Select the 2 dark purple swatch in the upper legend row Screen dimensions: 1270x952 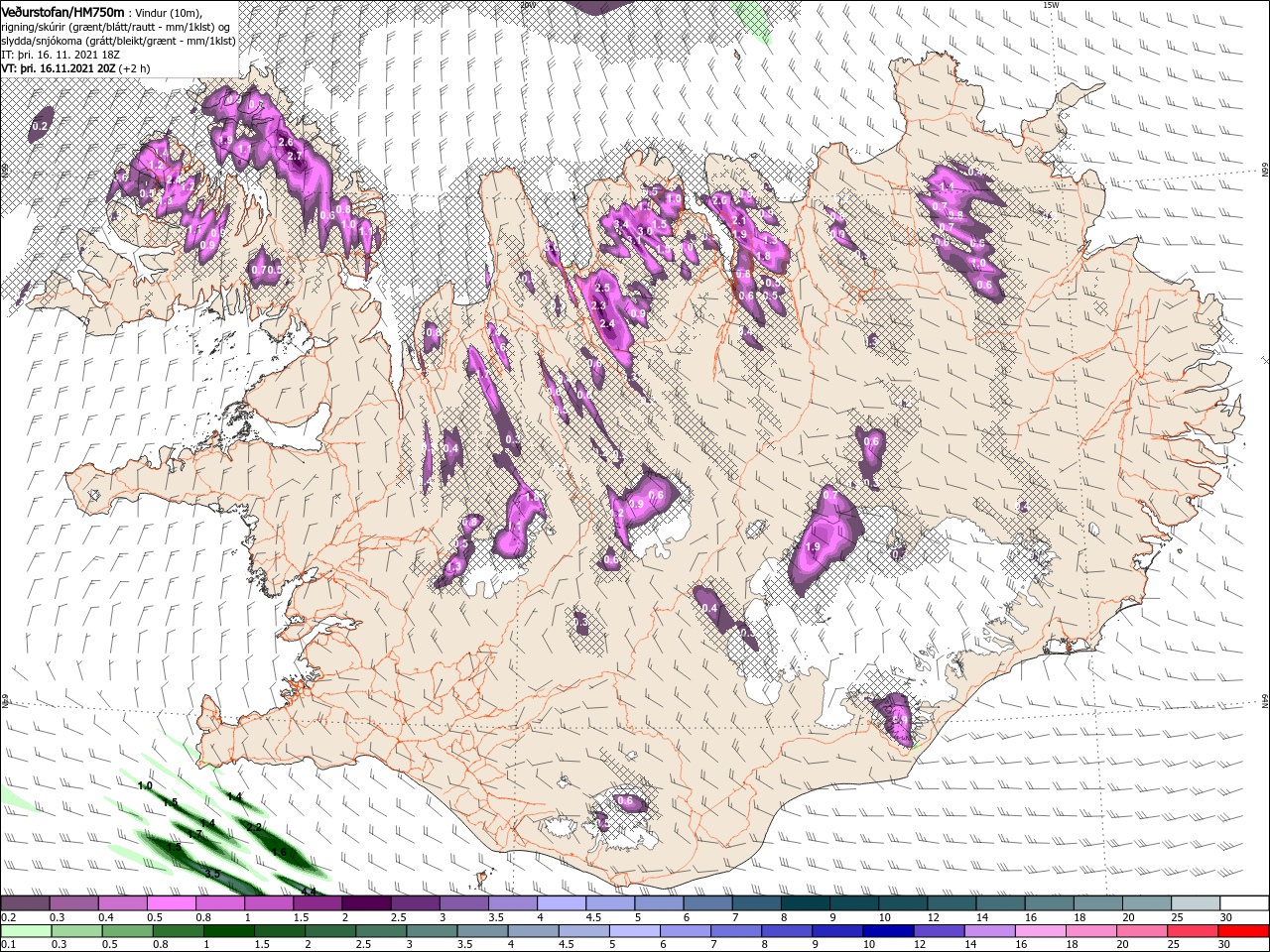[x=366, y=903]
